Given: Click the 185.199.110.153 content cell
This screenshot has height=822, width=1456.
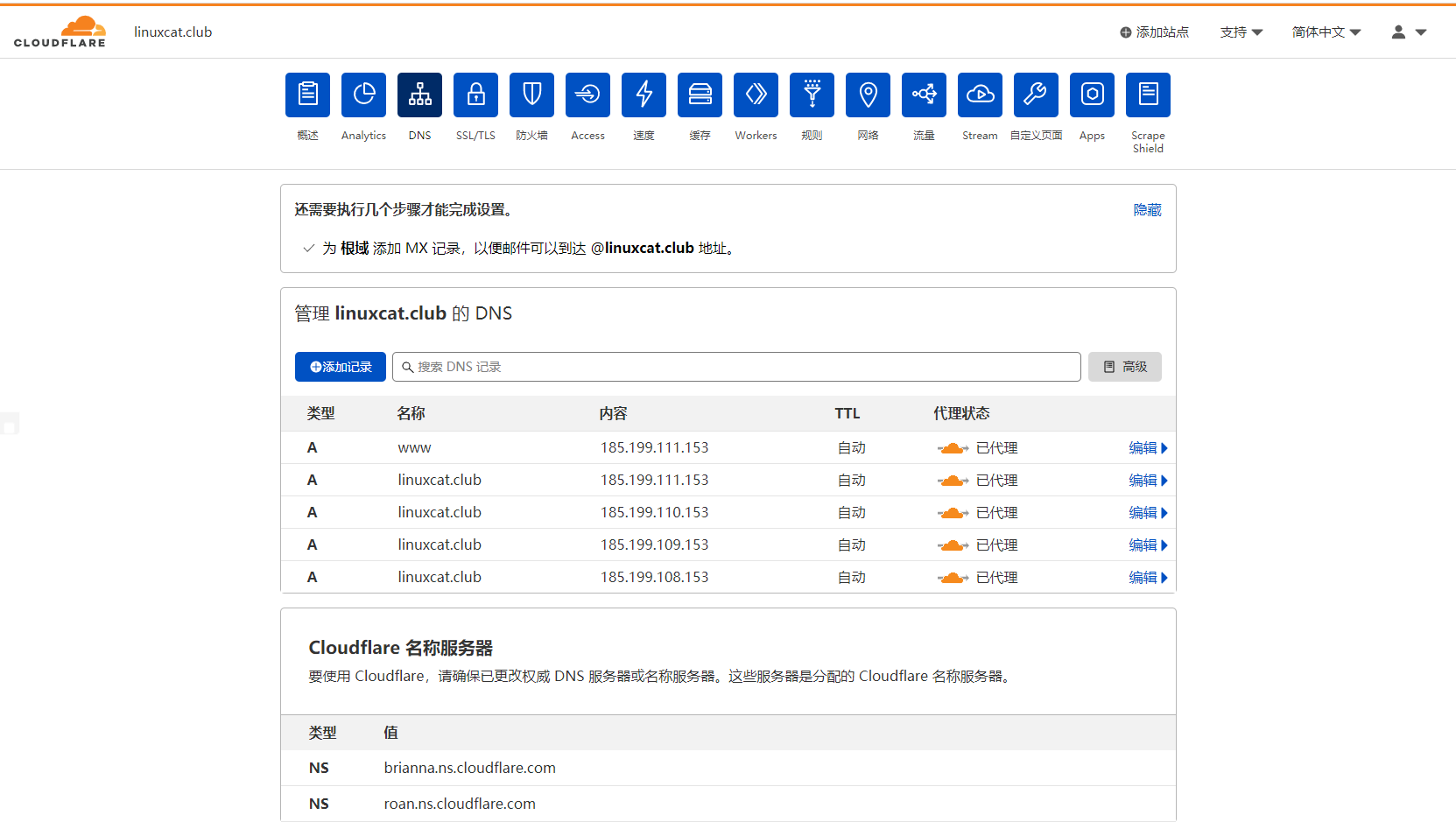Looking at the screenshot, I should (x=655, y=513).
